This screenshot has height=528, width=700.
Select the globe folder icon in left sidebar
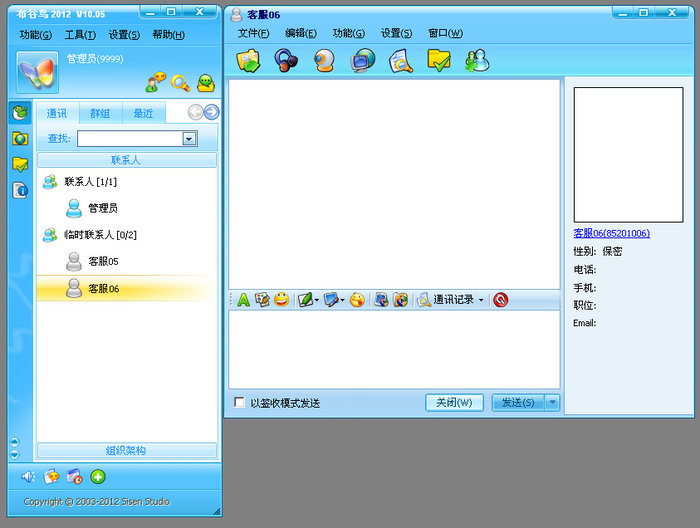point(20,139)
